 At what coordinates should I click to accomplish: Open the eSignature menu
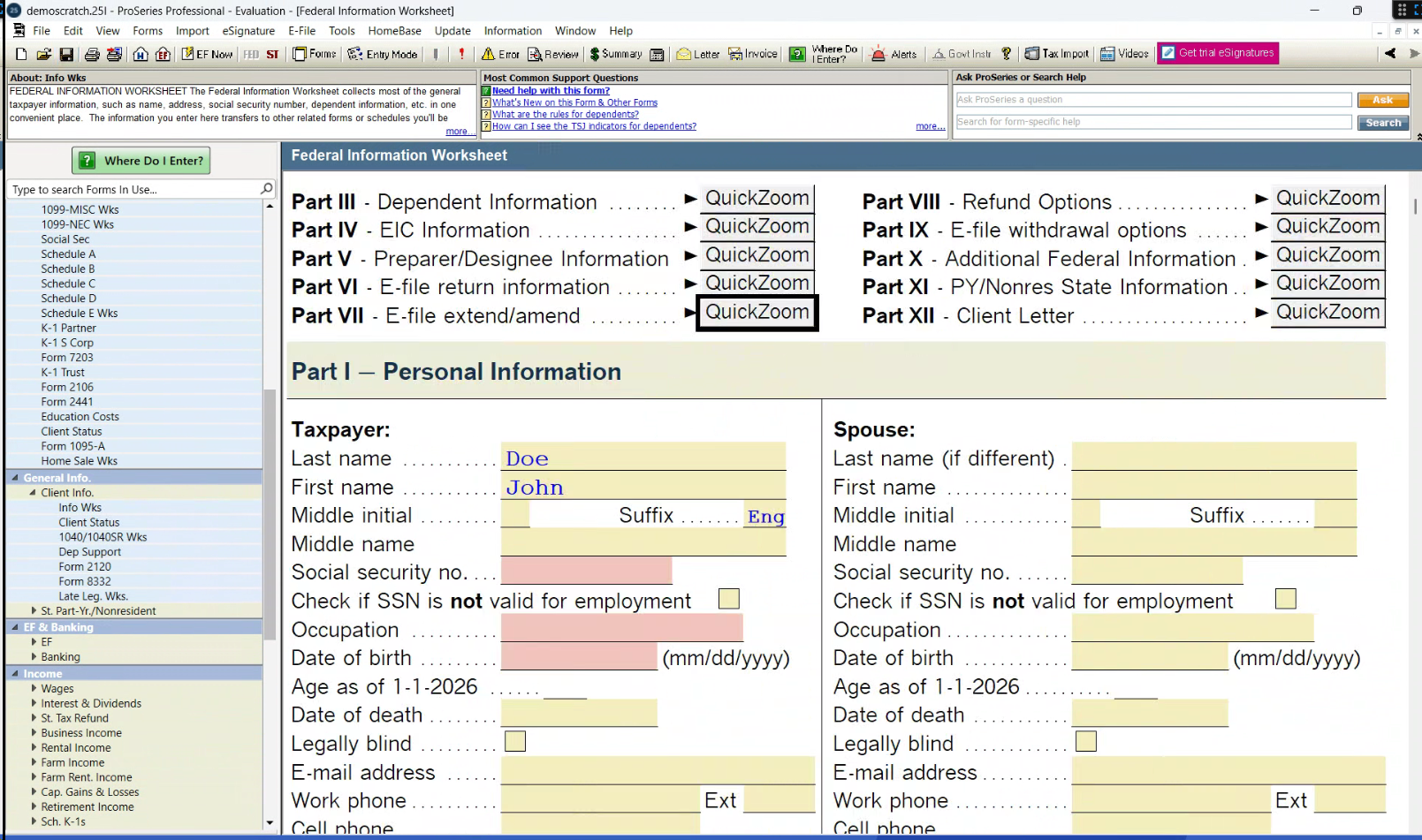click(x=248, y=31)
